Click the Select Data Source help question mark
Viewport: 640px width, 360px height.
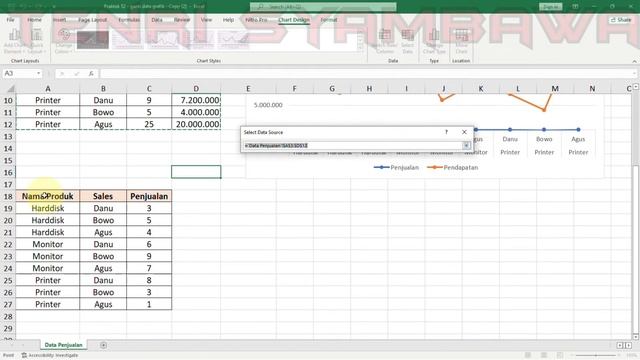446,132
